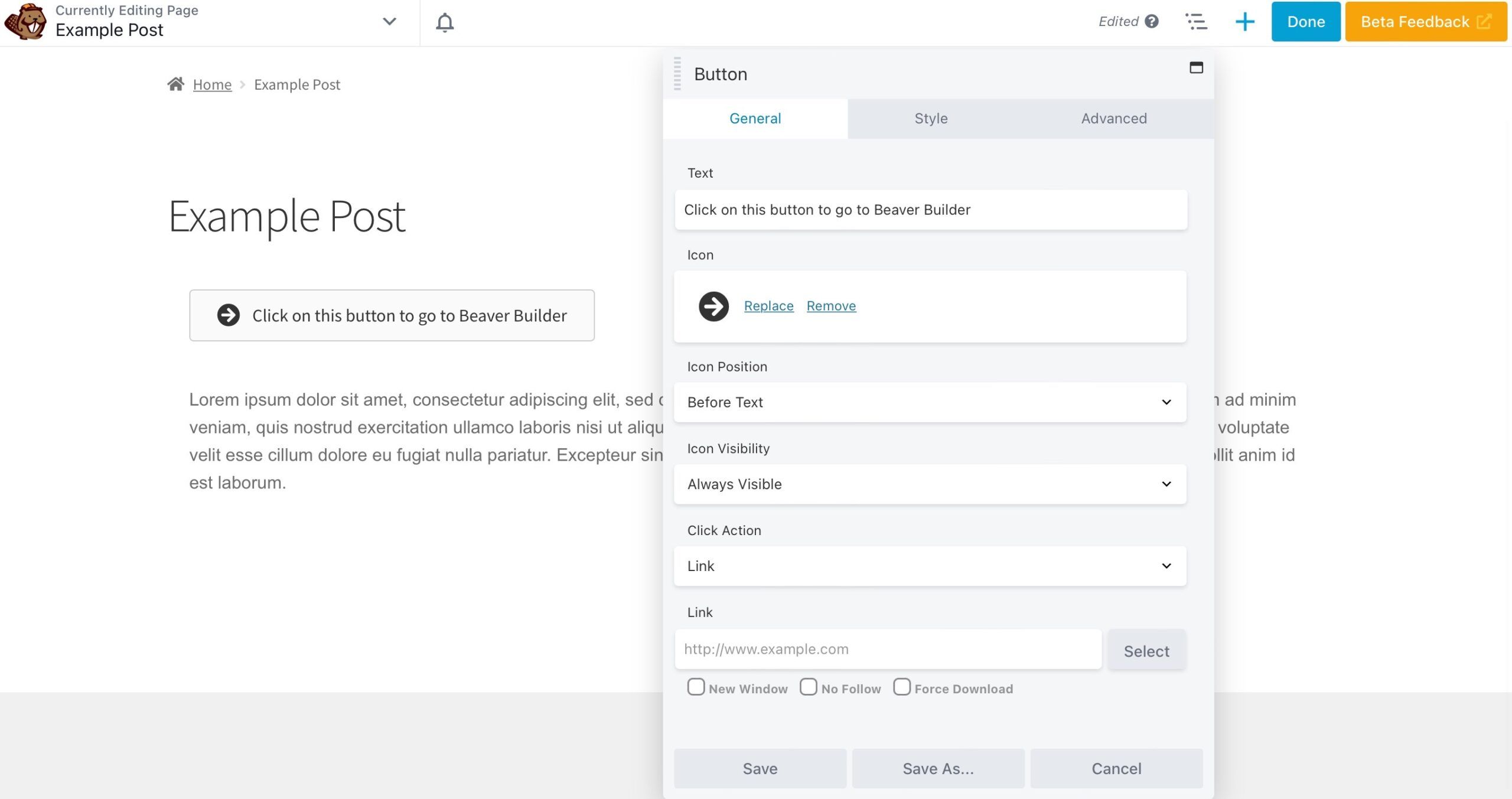Check the No Follow option
The height and width of the screenshot is (799, 1512).
point(808,687)
